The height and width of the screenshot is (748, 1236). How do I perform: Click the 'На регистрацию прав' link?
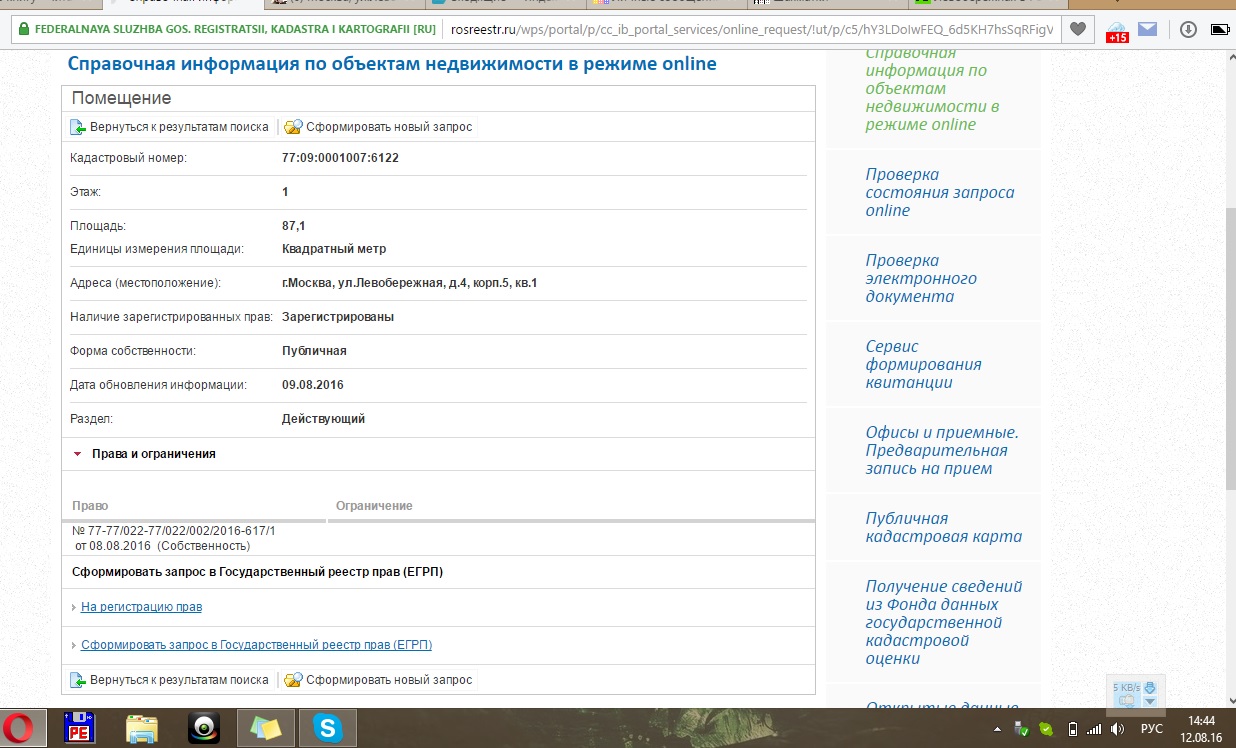tap(141, 607)
